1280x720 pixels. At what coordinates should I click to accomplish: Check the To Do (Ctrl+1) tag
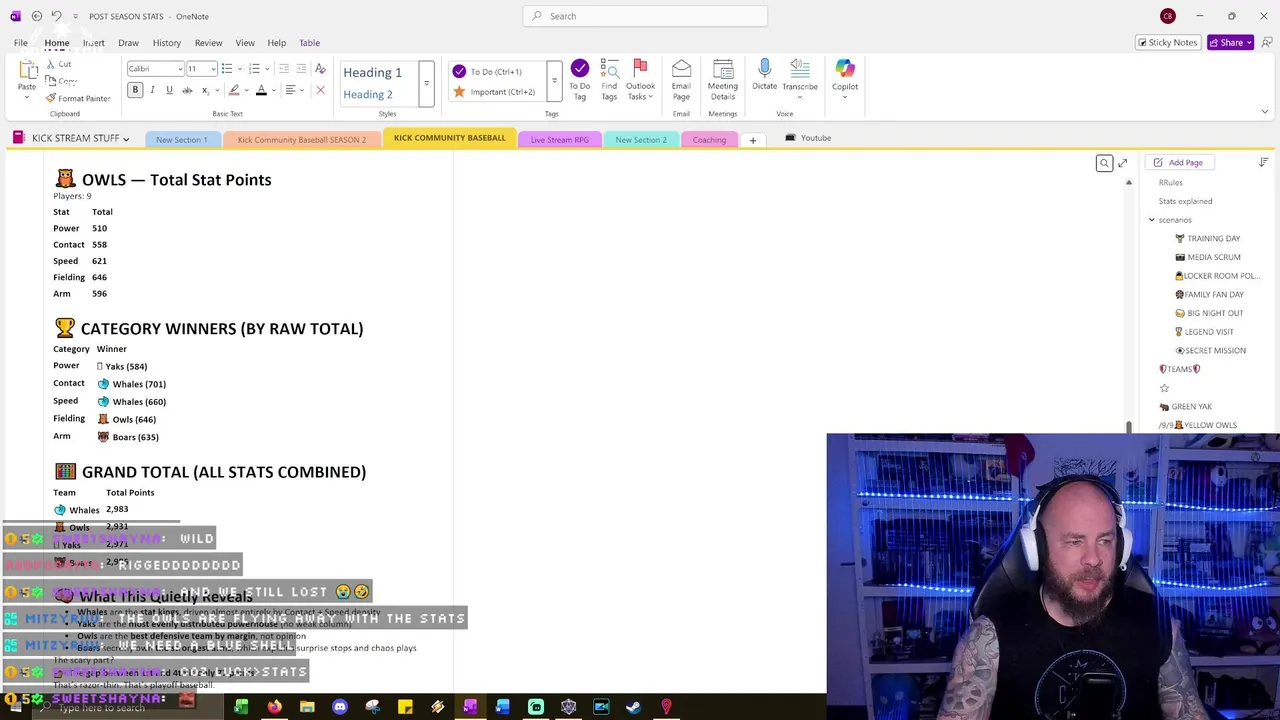488,71
